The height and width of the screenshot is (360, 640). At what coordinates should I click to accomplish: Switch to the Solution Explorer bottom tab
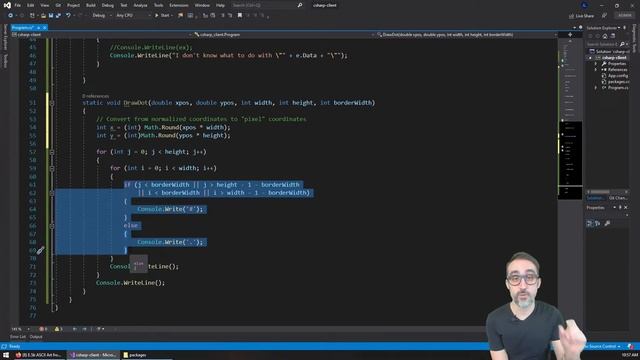pyautogui.click(x=596, y=198)
